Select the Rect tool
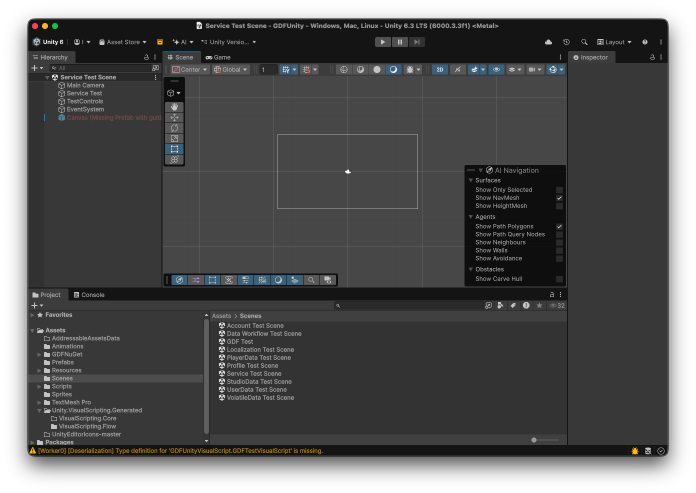Viewport: 696px width, 493px height. tap(174, 149)
